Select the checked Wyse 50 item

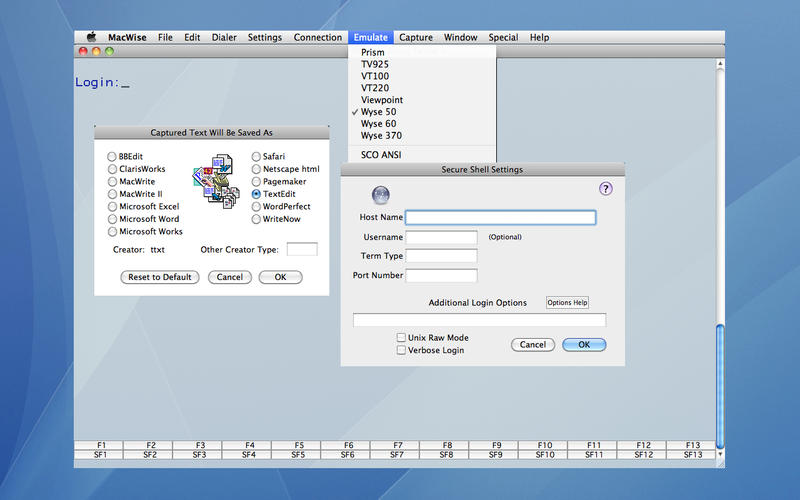422,112
